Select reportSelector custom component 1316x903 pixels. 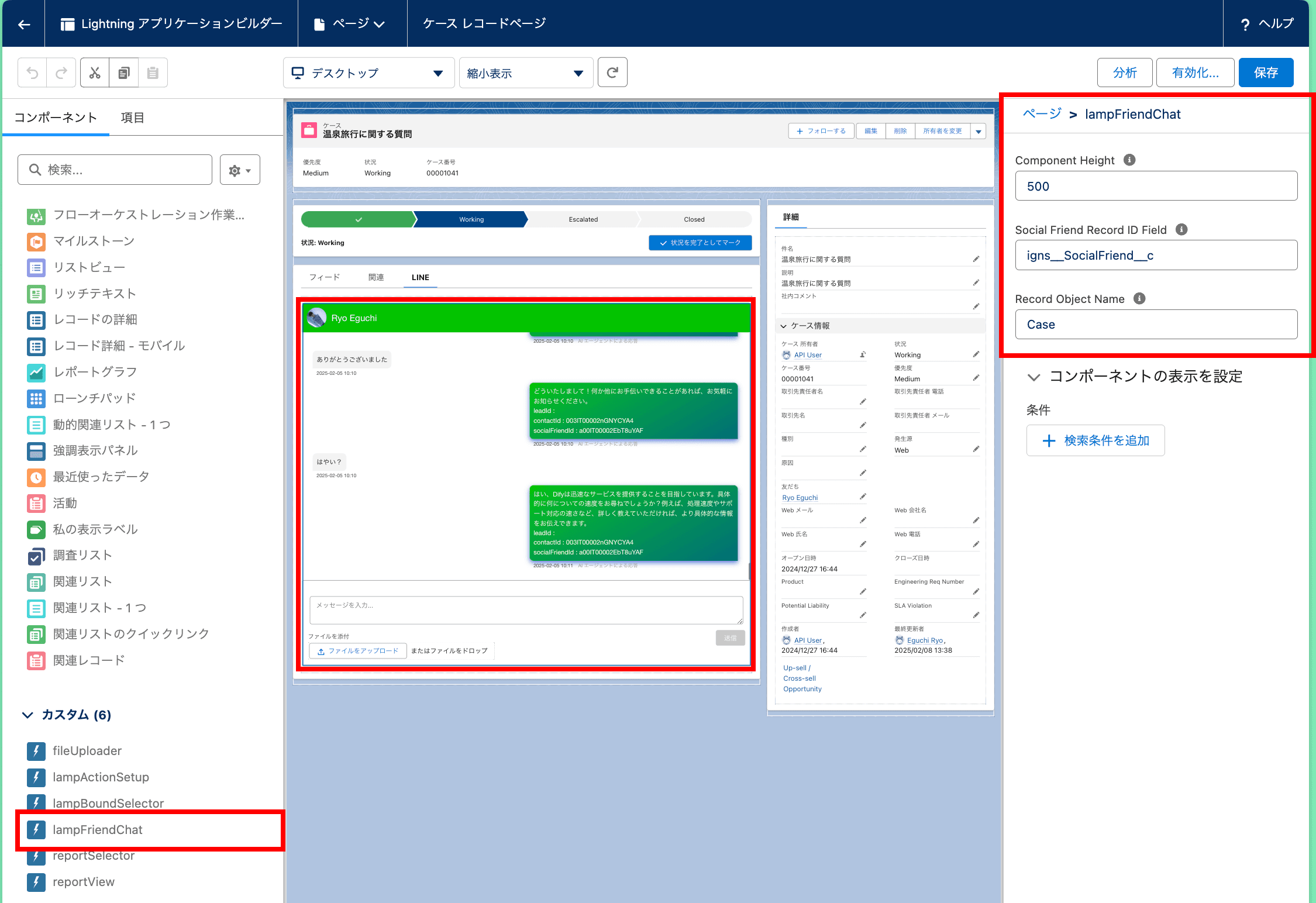94,856
